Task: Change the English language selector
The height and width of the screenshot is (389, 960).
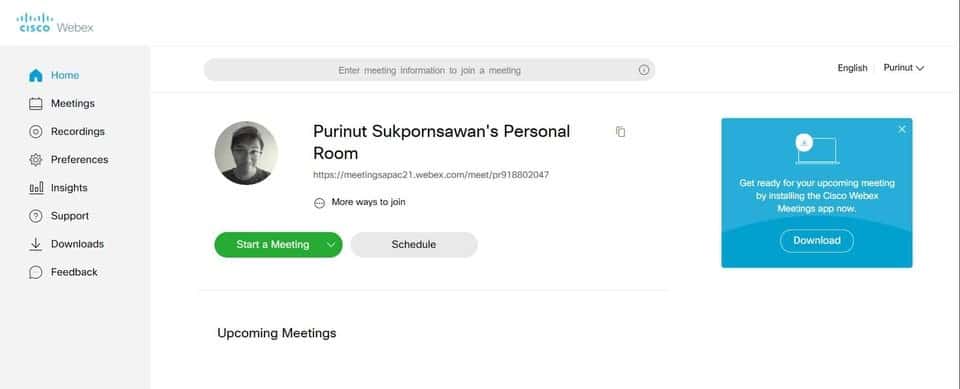Action: pos(852,68)
